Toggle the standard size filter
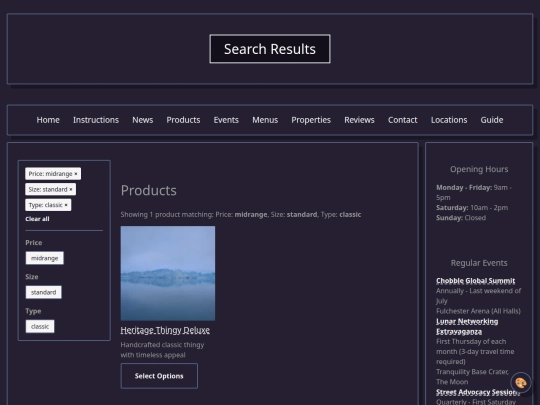 pyautogui.click(x=43, y=292)
